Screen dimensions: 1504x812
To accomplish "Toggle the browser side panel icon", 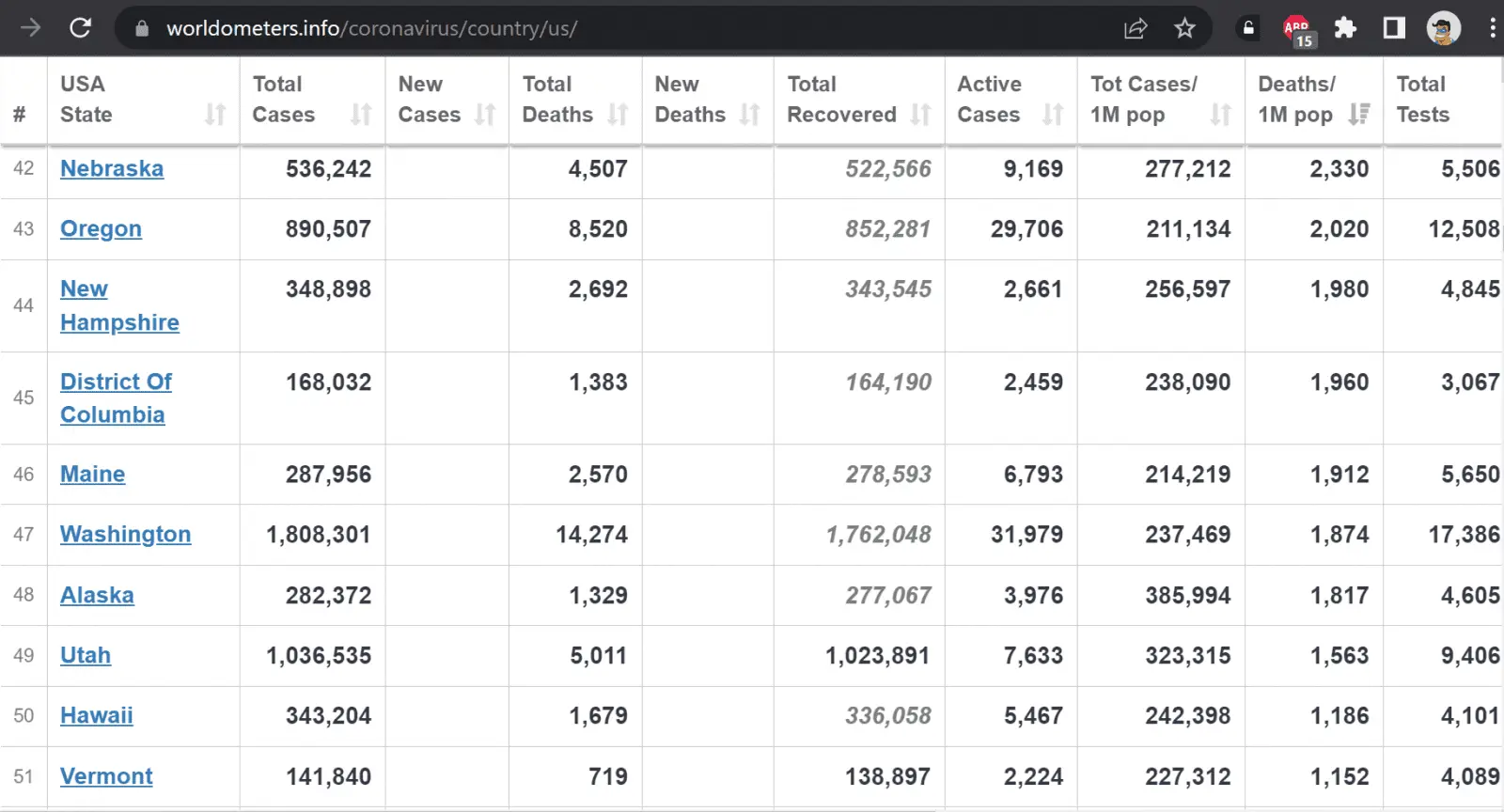I will pos(1394,28).
